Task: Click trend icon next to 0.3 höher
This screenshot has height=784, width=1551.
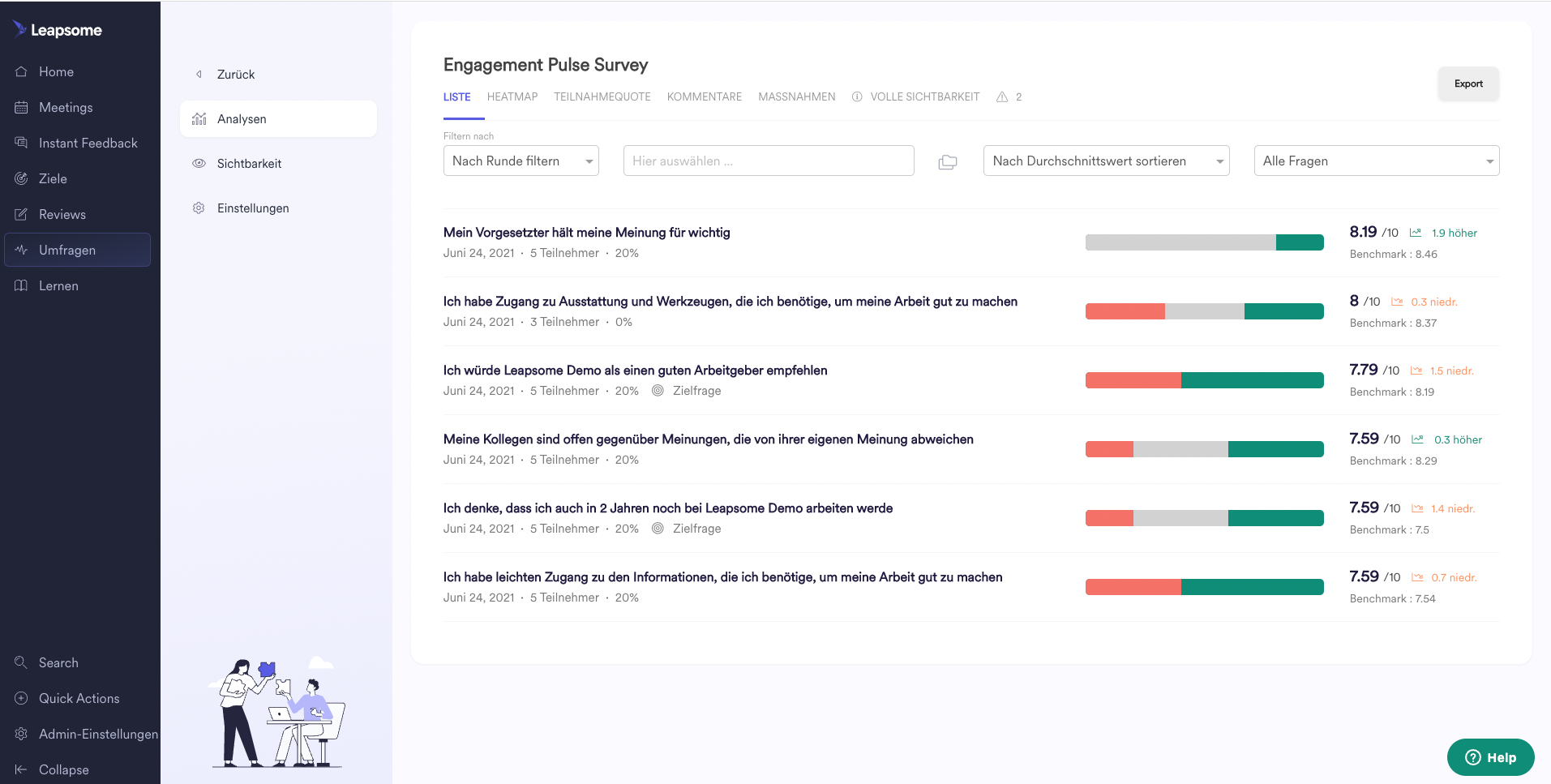Action: tap(1417, 439)
